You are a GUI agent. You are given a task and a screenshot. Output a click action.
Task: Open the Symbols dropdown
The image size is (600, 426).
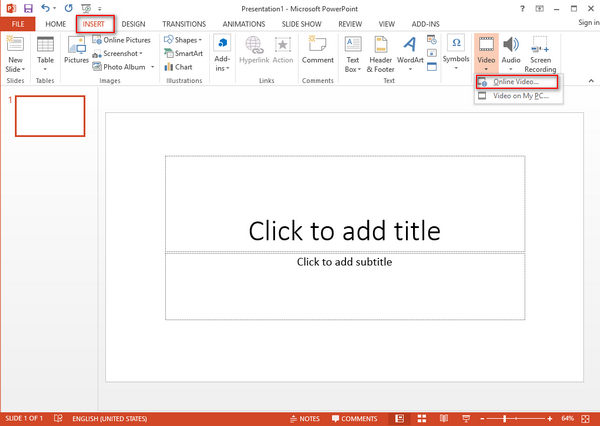456,53
